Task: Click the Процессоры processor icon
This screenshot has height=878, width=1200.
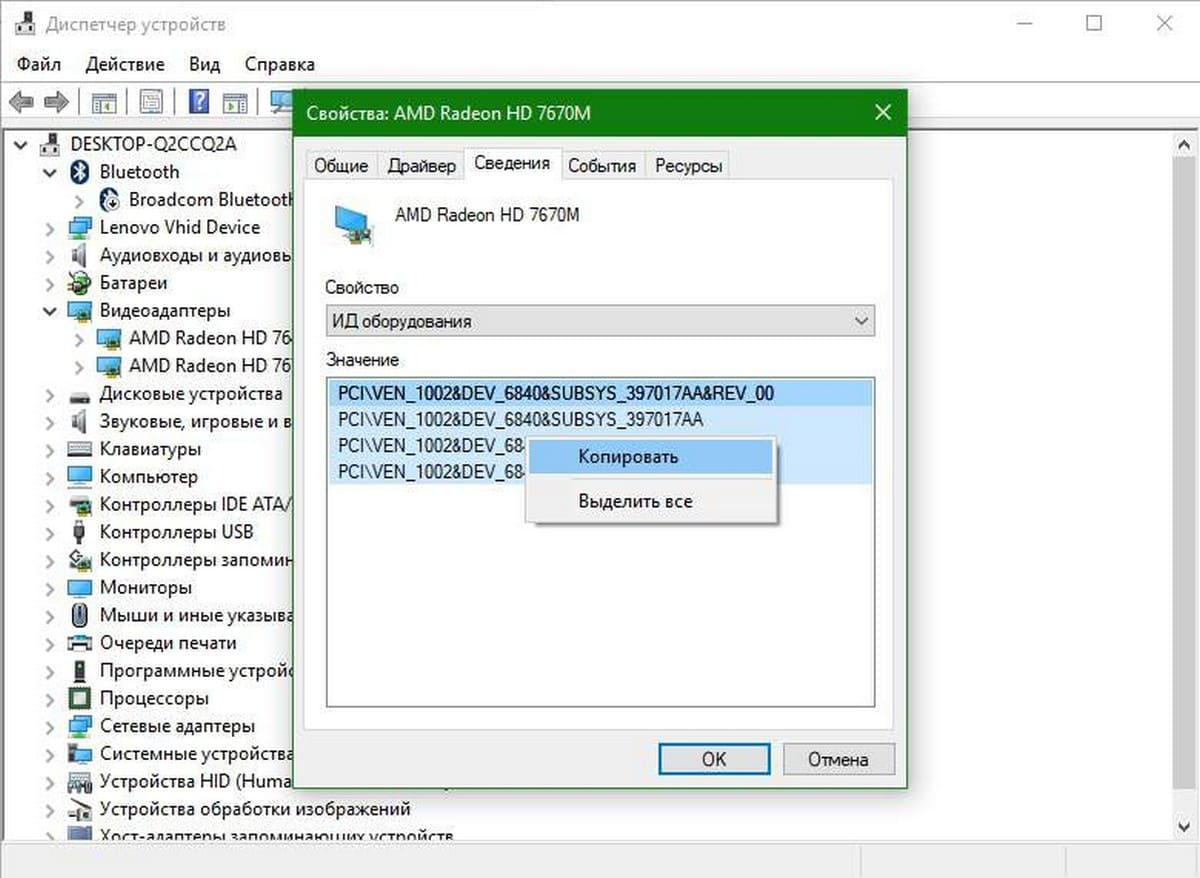Action: tap(80, 698)
